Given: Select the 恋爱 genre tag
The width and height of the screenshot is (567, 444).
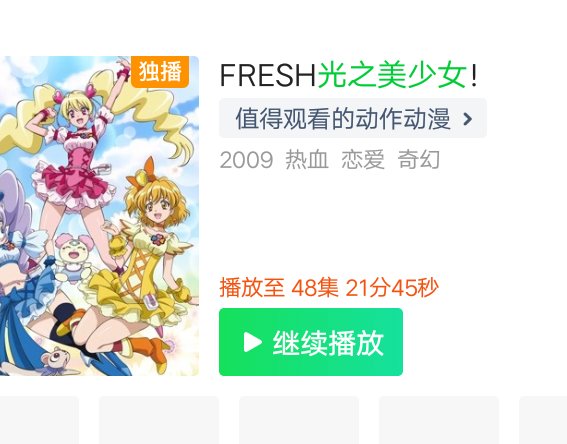Looking at the screenshot, I should click(363, 159).
